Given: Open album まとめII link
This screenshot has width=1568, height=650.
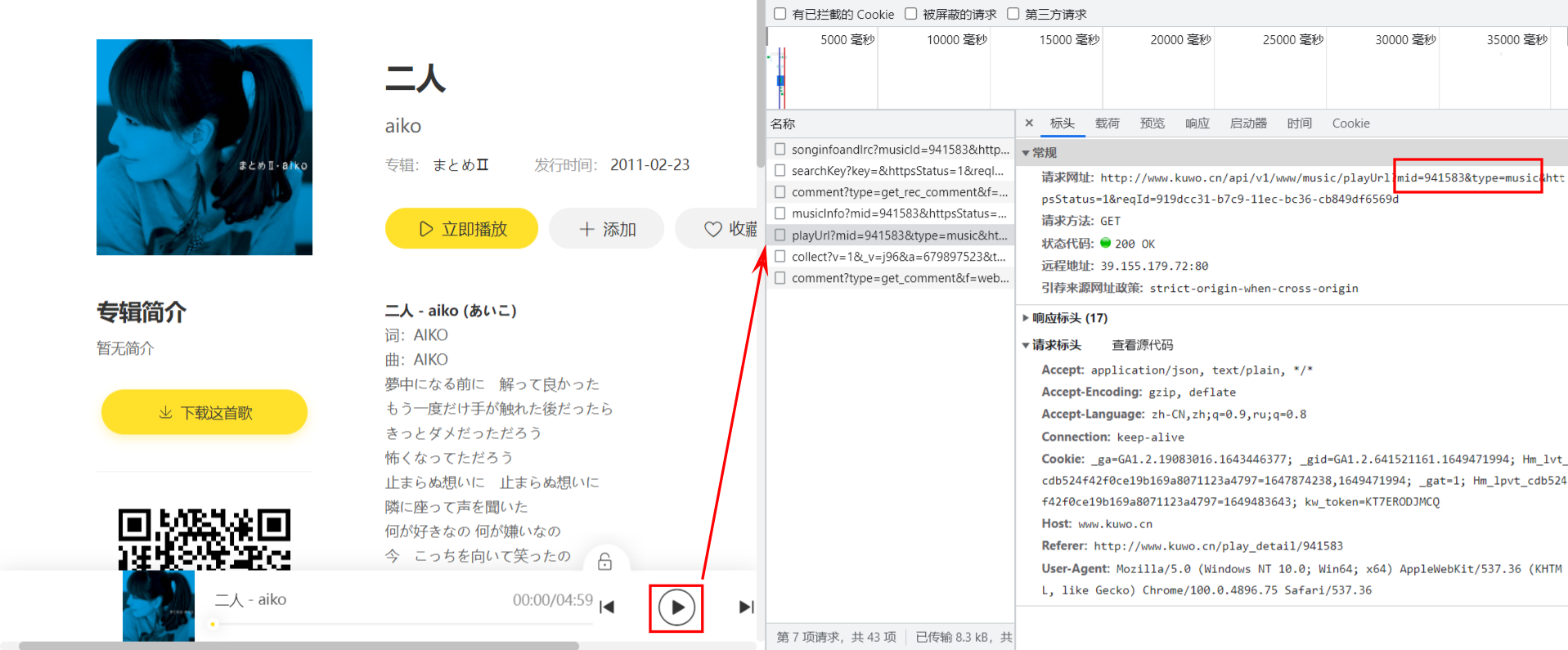Looking at the screenshot, I should 461,164.
